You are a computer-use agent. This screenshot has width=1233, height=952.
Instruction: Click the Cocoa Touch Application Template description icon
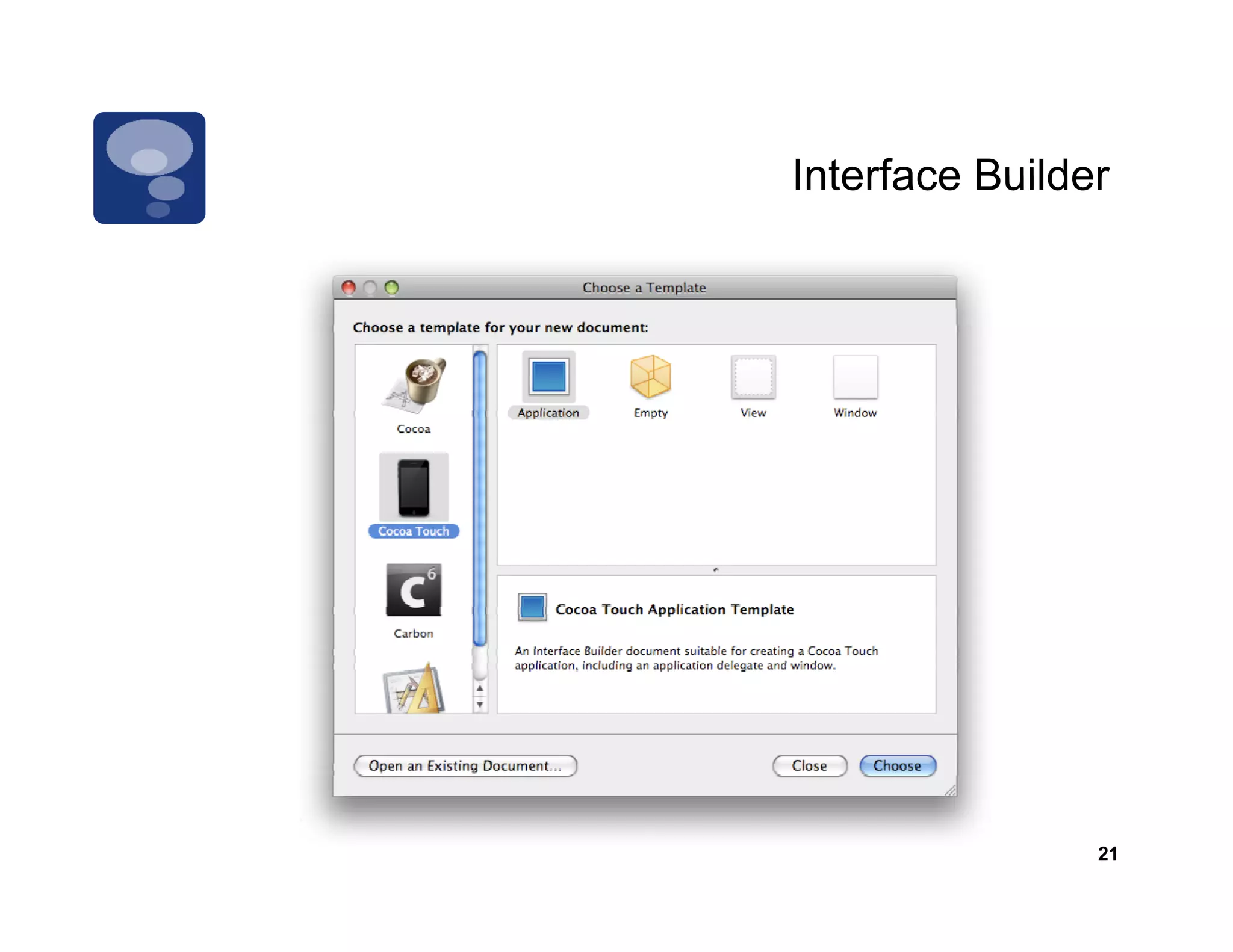point(532,607)
